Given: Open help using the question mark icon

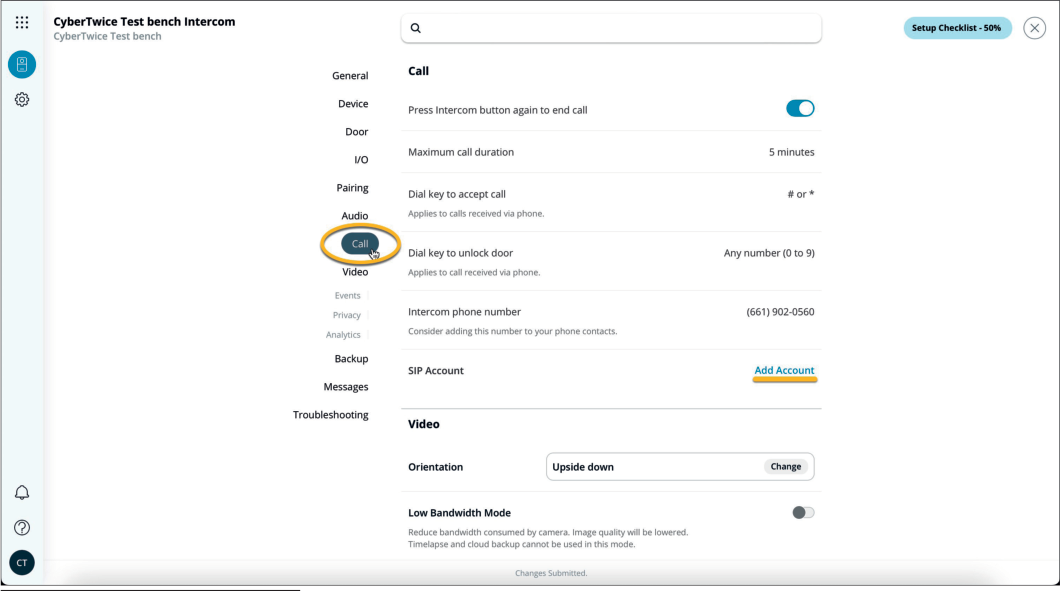Looking at the screenshot, I should click(21, 527).
